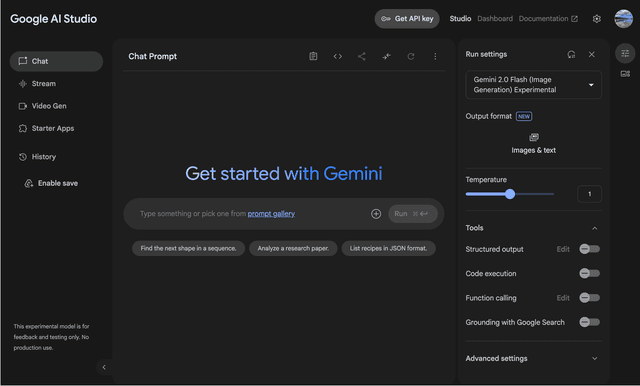
Task: Click the Get API key button
Action: (x=407, y=19)
